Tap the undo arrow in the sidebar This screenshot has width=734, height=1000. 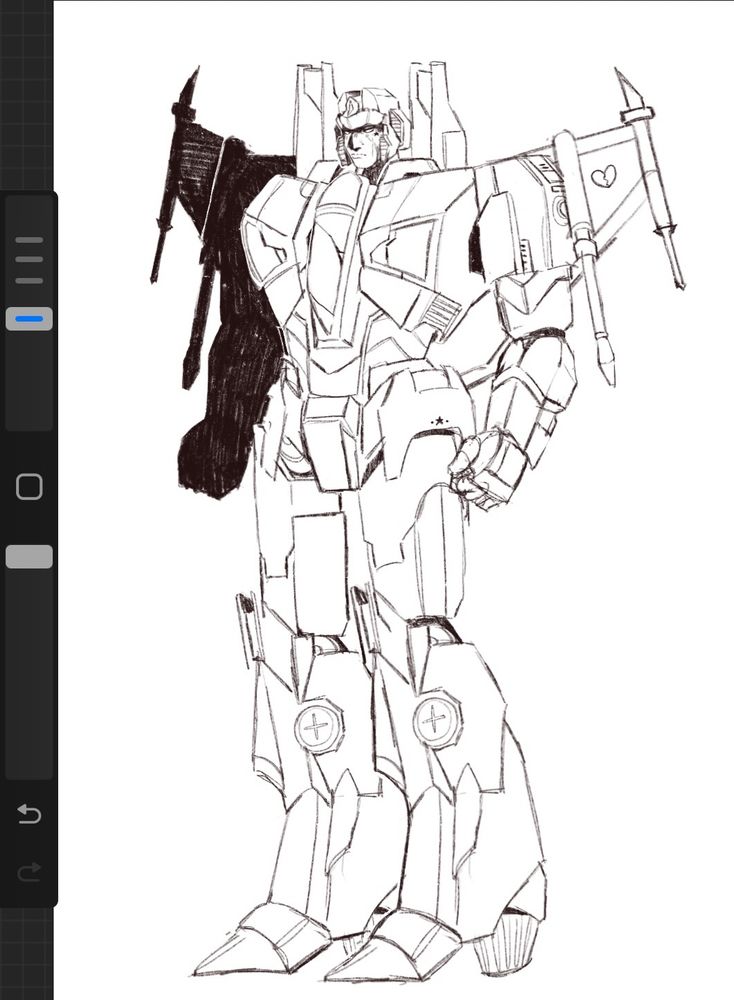click(29, 814)
